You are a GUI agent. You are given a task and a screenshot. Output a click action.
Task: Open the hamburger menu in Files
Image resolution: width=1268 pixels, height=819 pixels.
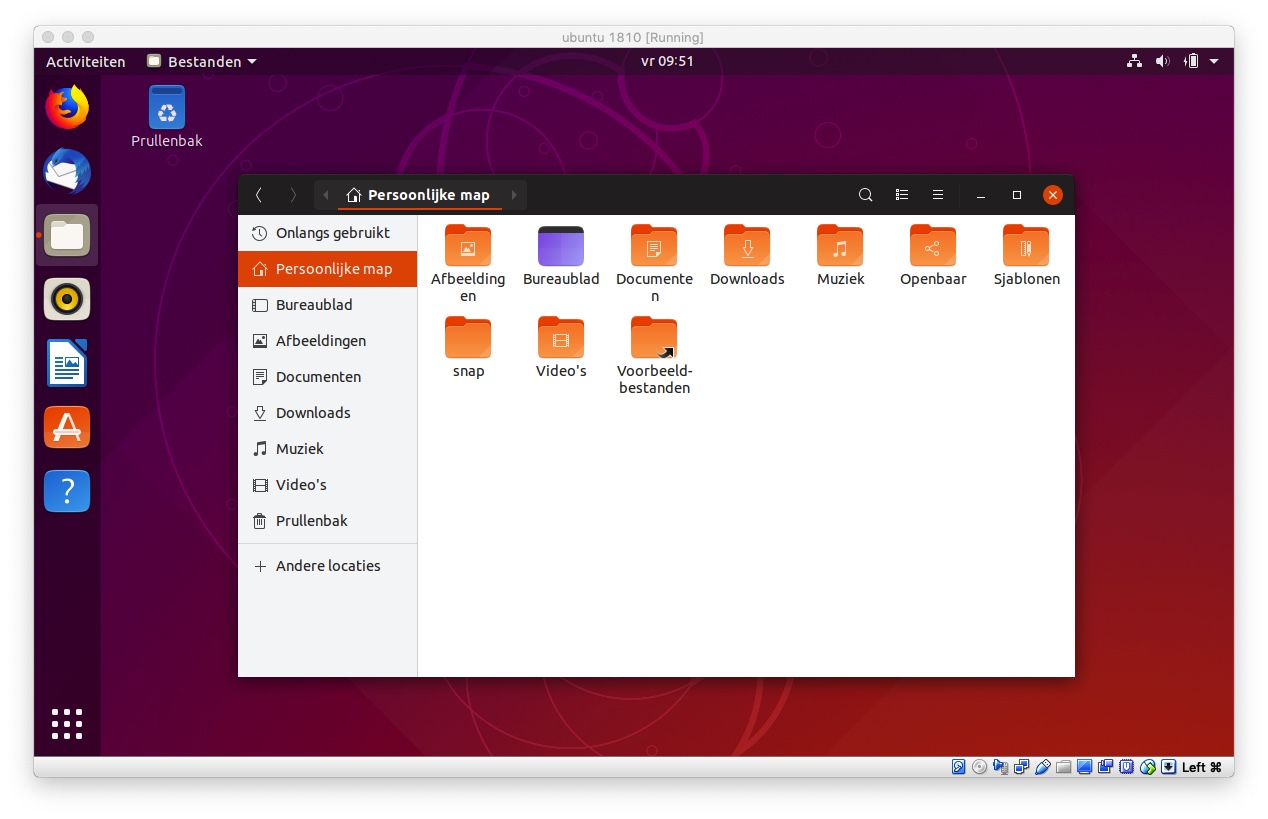937,195
